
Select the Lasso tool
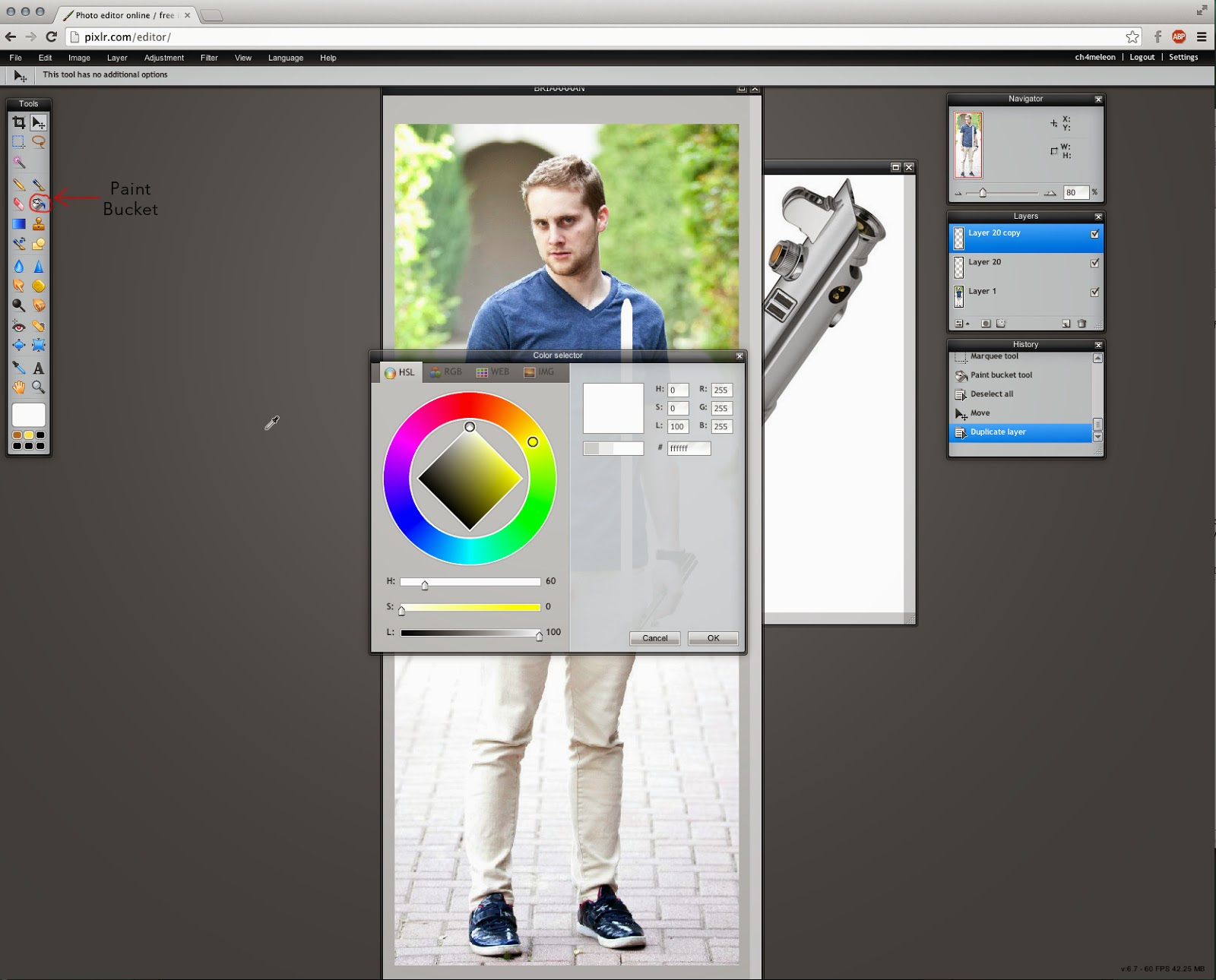click(x=39, y=142)
